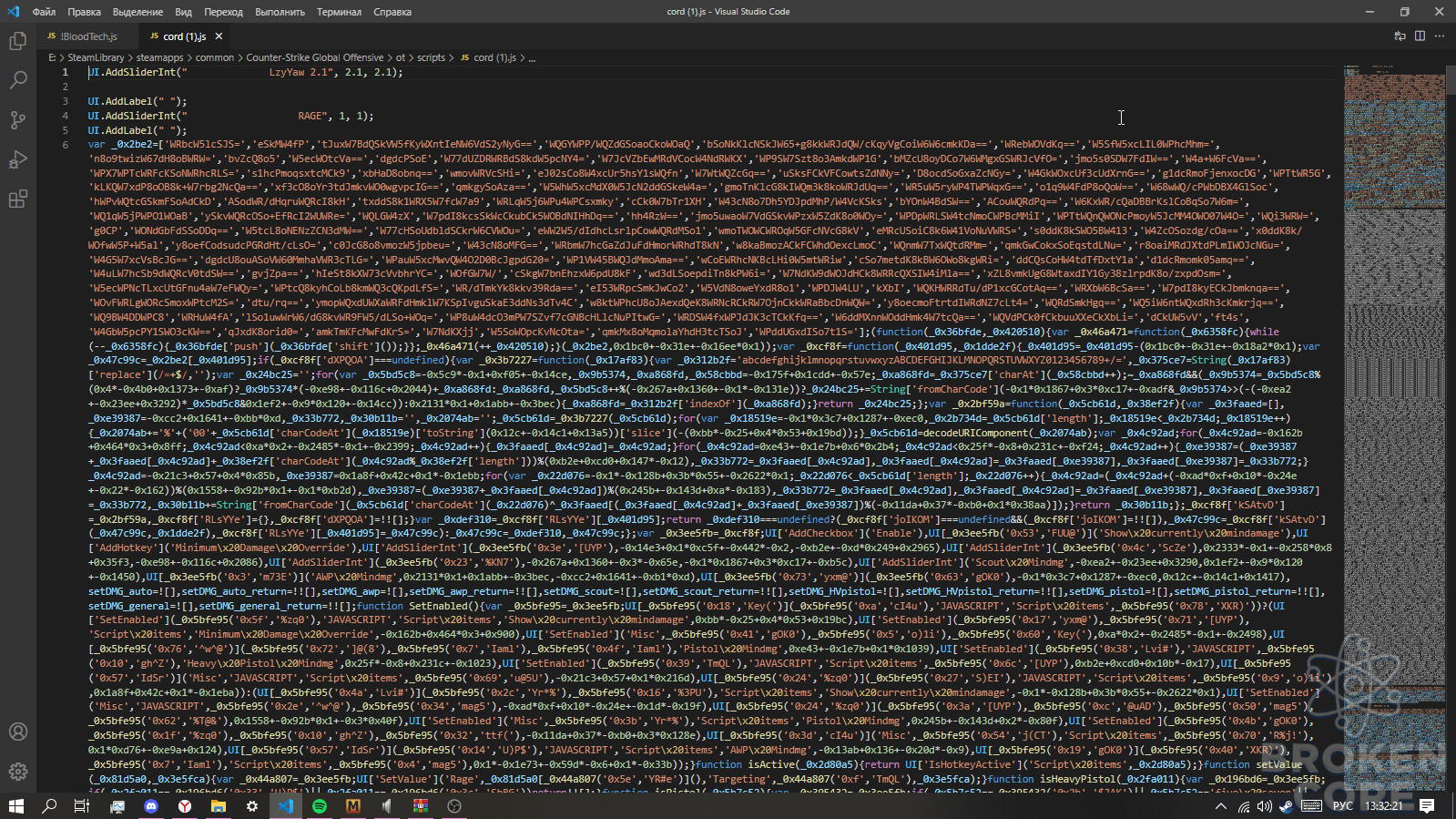The width and height of the screenshot is (1456, 819).
Task: Open File Explorer from the taskbar
Action: tap(219, 806)
